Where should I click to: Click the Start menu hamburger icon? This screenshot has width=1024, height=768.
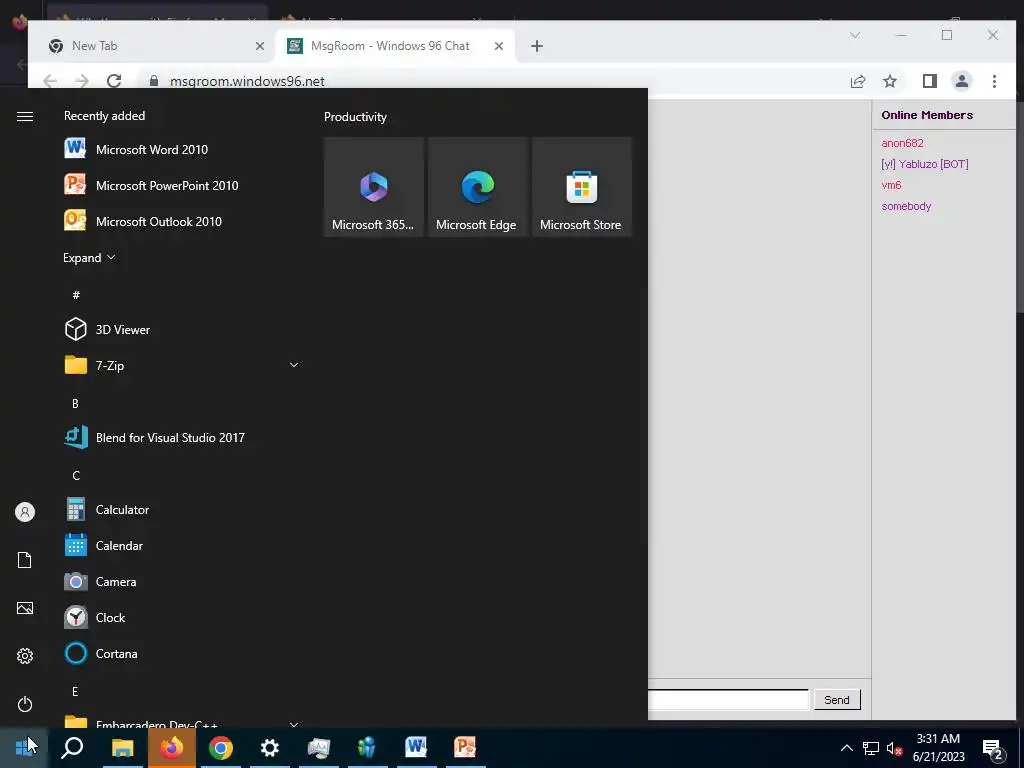point(25,116)
